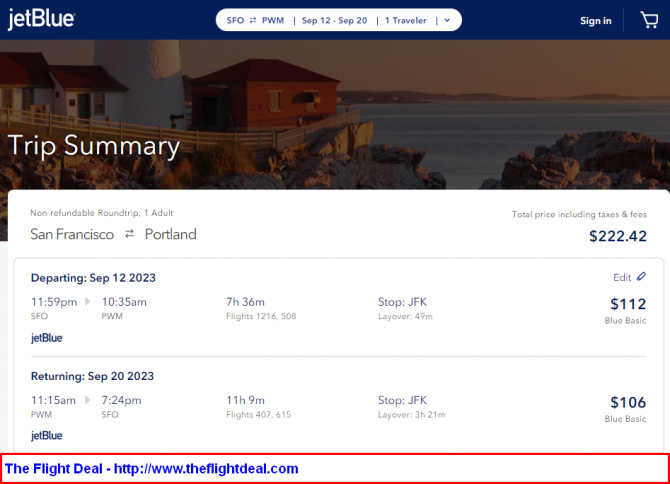Click the Departing: Sep 12 2023 heading

click(93, 278)
